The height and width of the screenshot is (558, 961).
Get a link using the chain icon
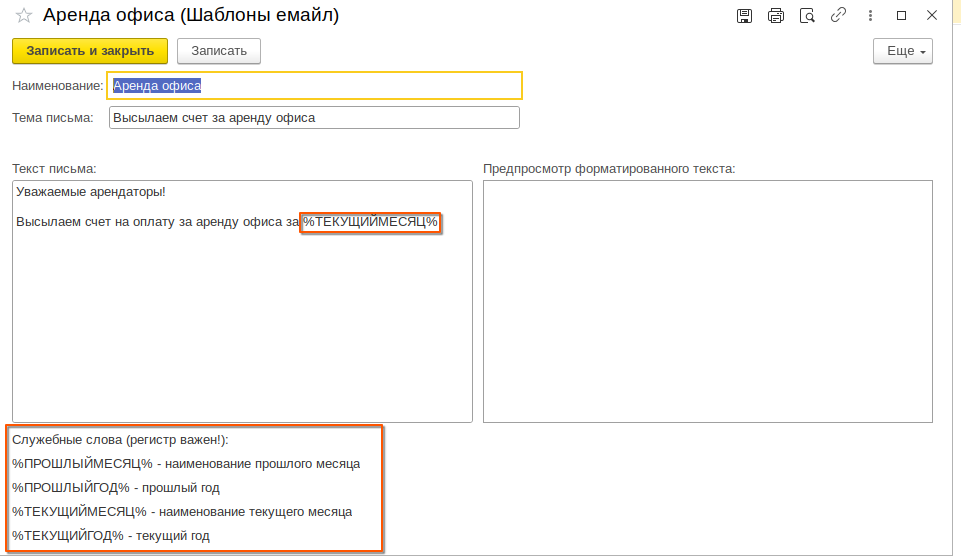(838, 16)
